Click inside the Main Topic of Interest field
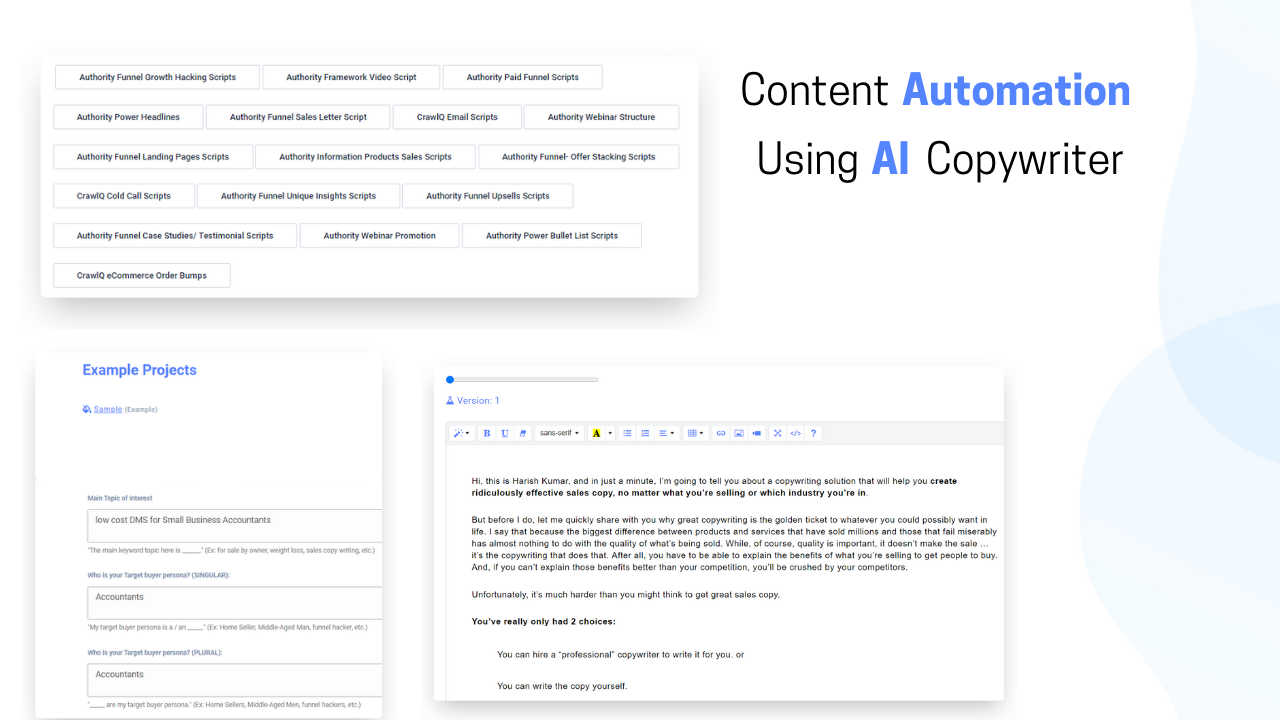 [x=235, y=526]
